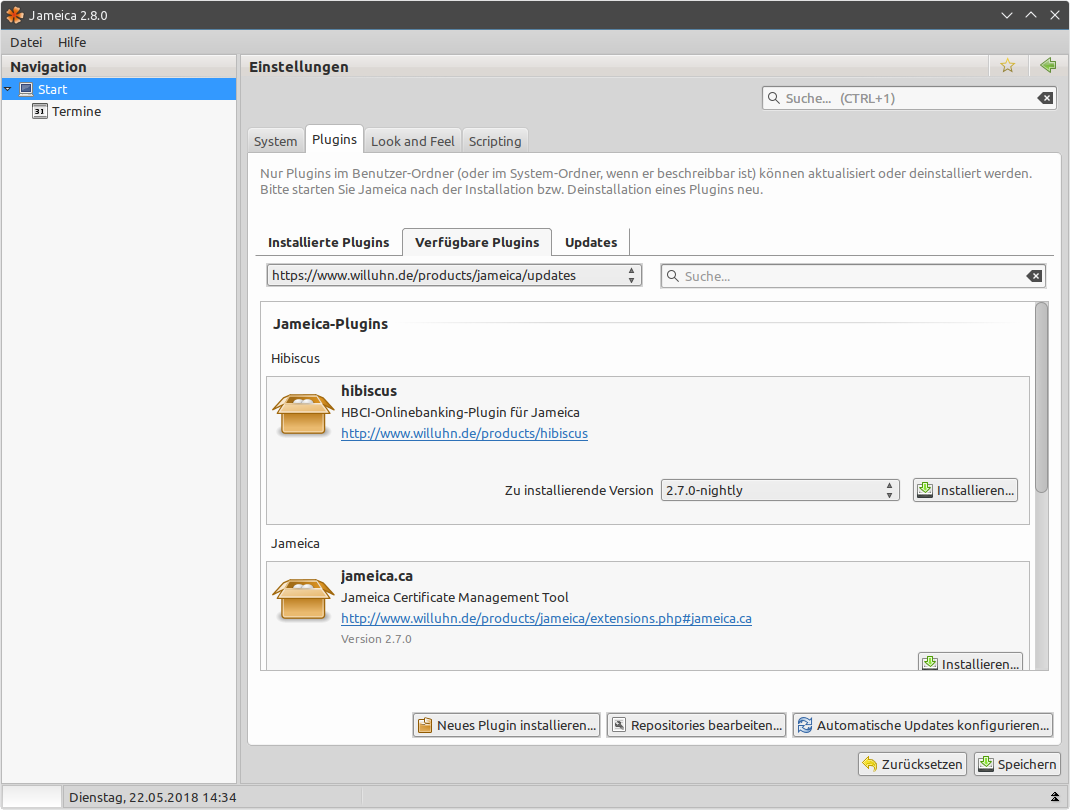This screenshot has height=810, width=1070.
Task: Open the jameica.ca extensions link
Action: pos(546,618)
